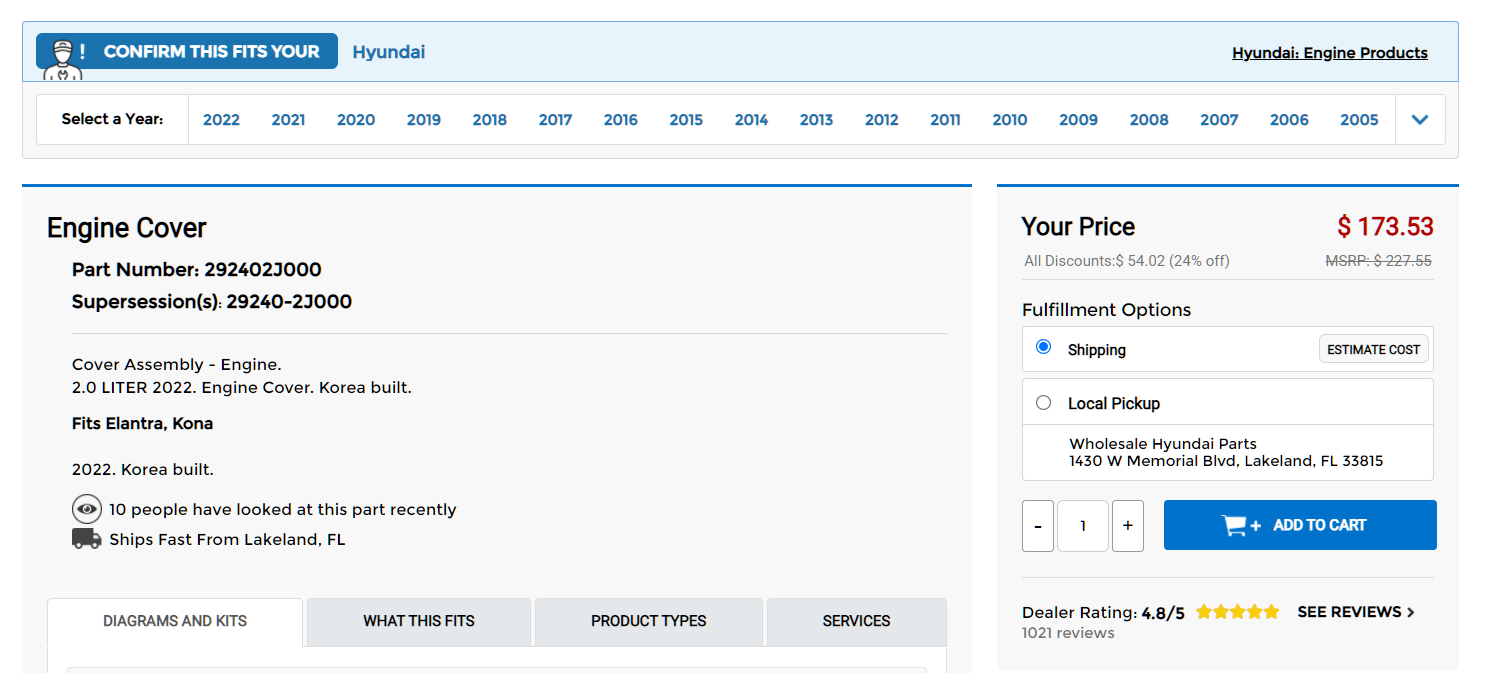Decrease quantity with minus button

coord(1038,526)
